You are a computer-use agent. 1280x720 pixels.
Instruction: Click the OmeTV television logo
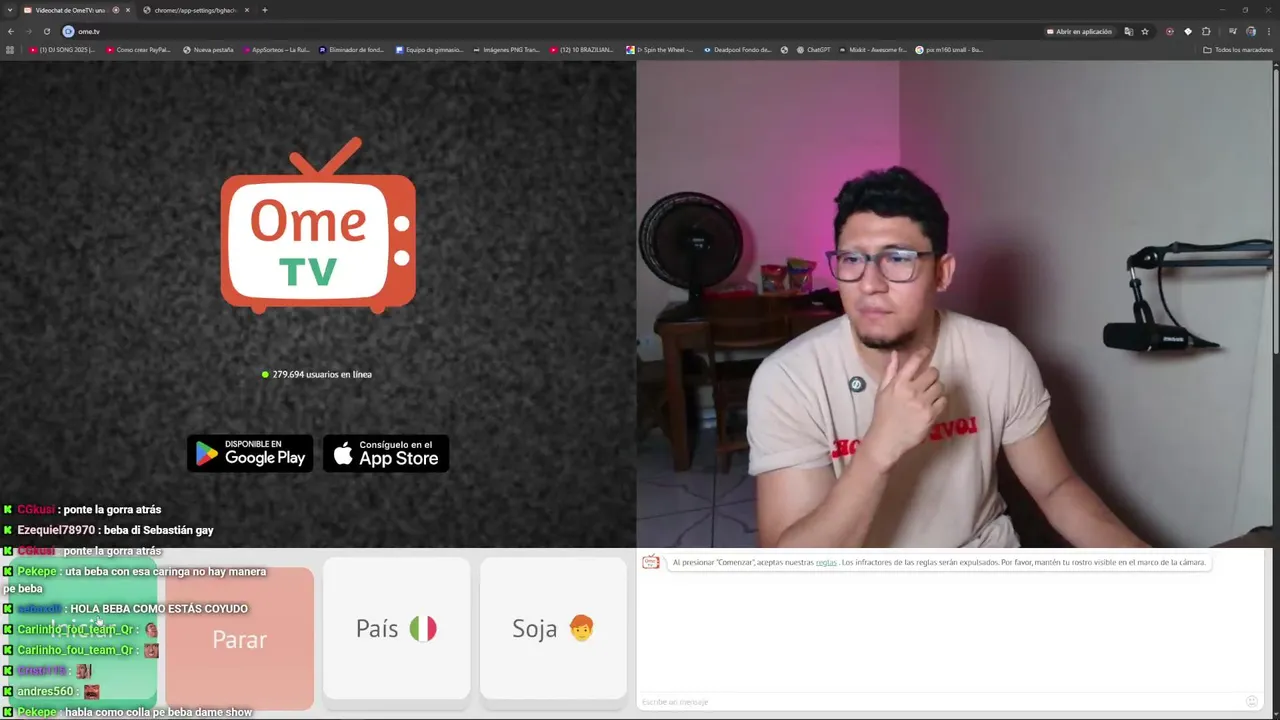point(318,226)
